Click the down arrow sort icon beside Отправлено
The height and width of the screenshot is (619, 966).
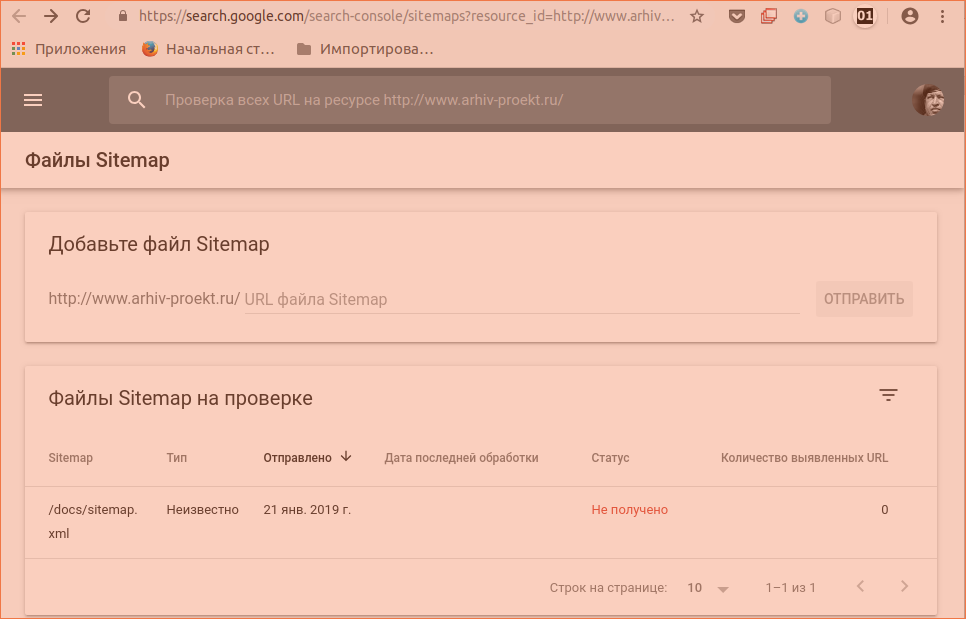(x=346, y=456)
